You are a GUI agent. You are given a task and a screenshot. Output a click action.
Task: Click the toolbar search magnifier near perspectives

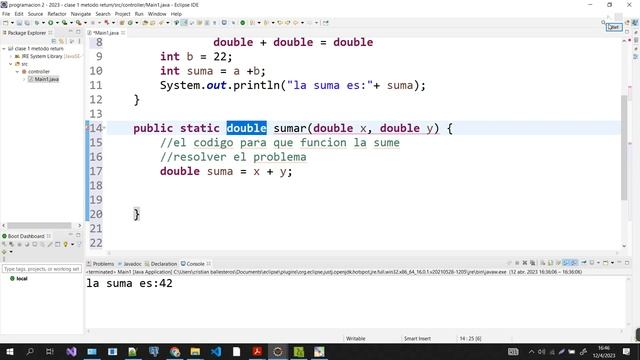[603, 22]
